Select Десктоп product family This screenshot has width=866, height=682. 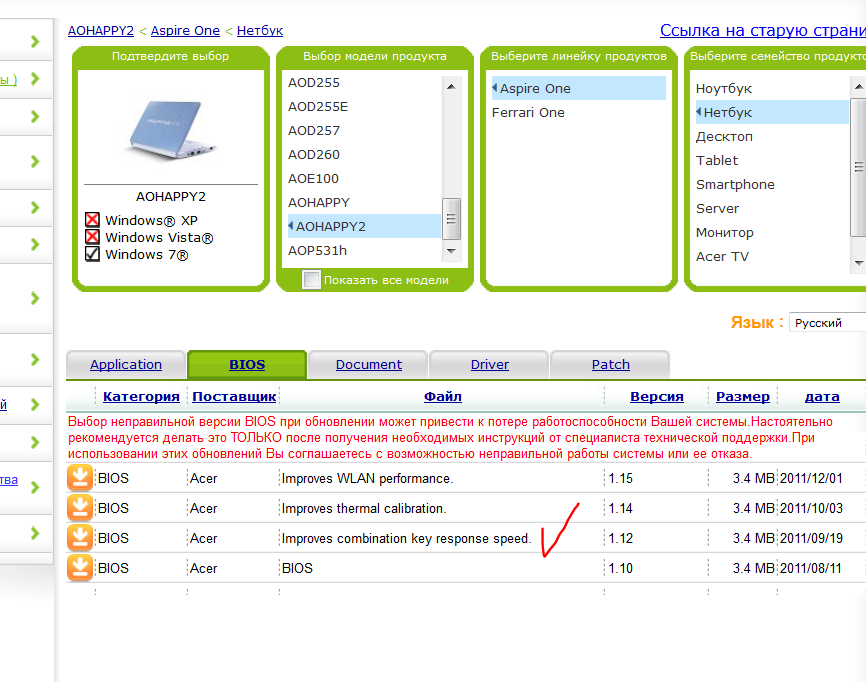772,136
